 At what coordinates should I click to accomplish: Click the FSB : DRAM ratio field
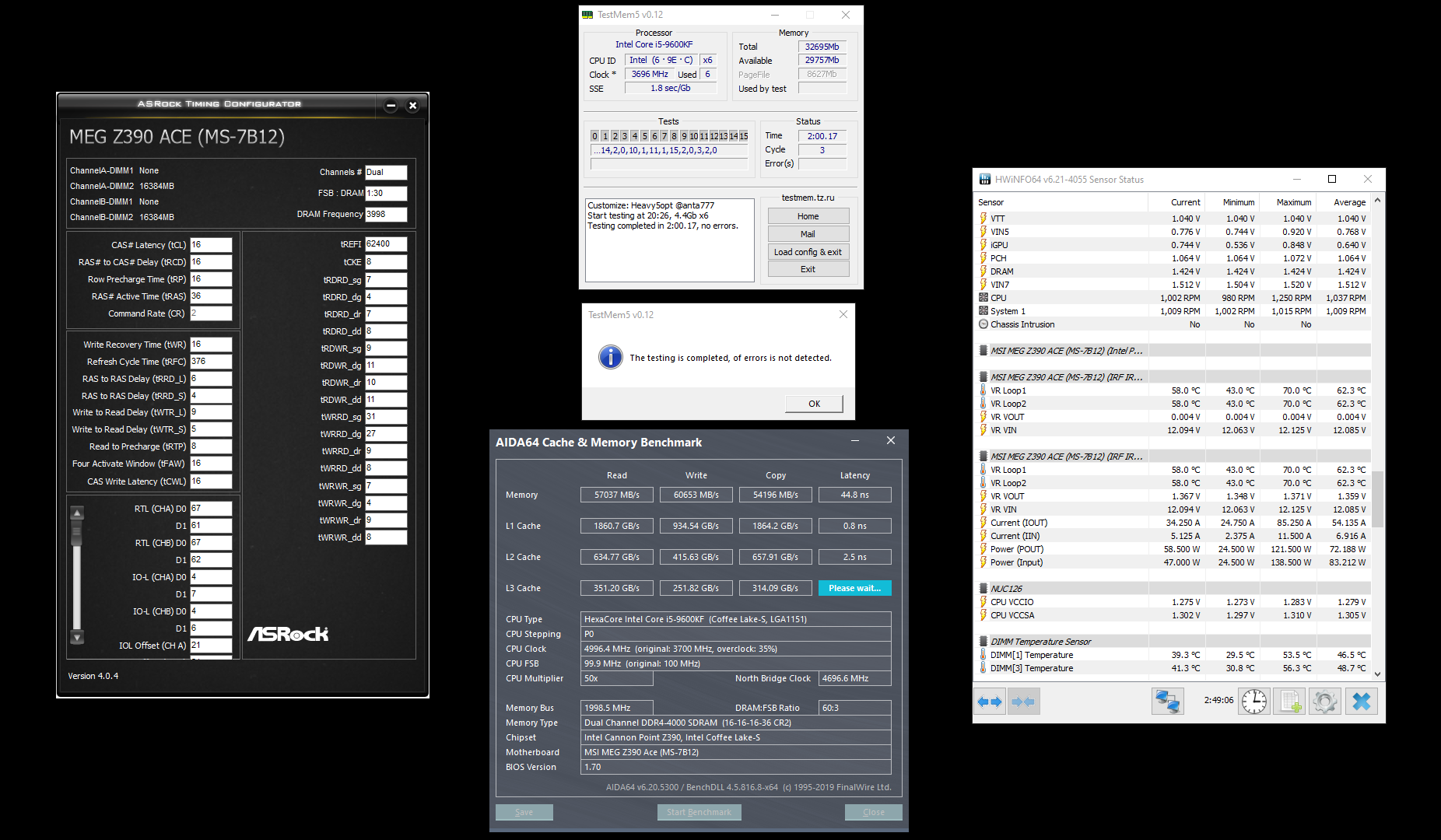[x=386, y=194]
